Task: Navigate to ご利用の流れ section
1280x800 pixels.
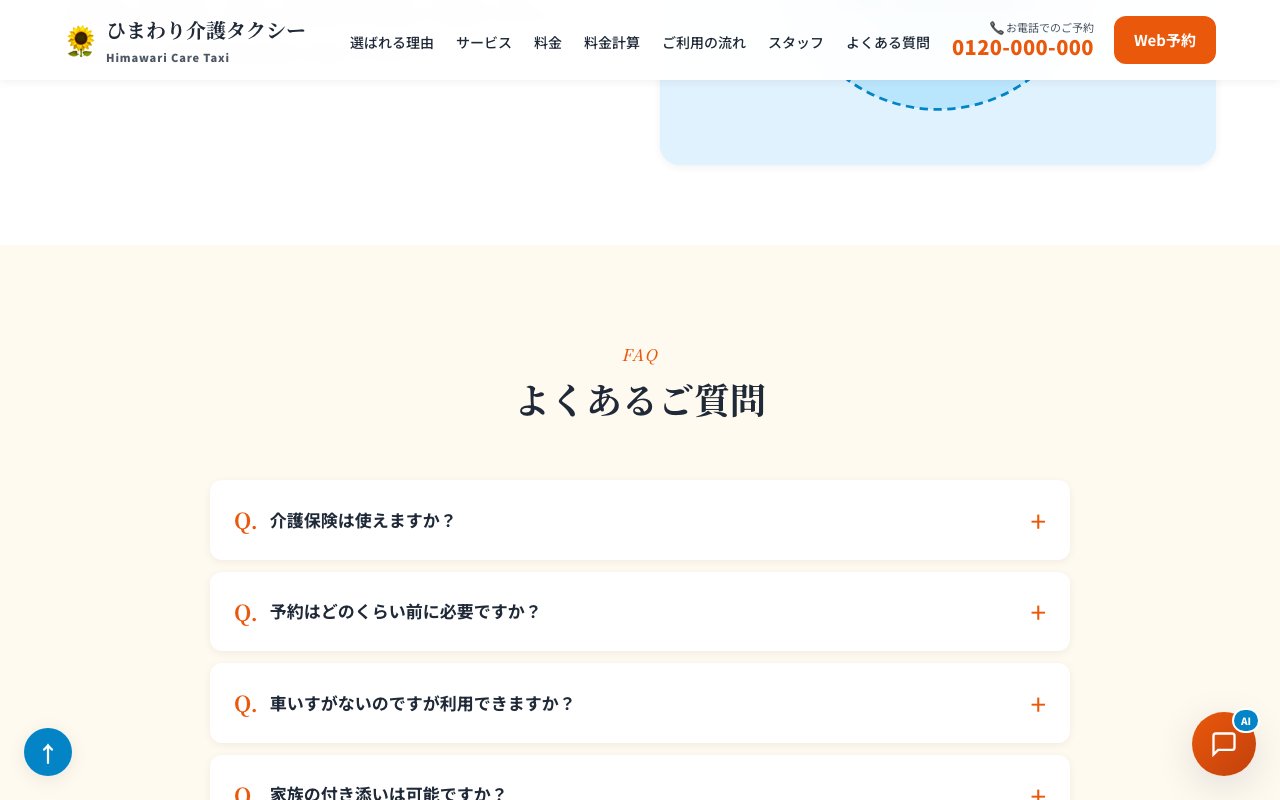Action: tap(704, 42)
